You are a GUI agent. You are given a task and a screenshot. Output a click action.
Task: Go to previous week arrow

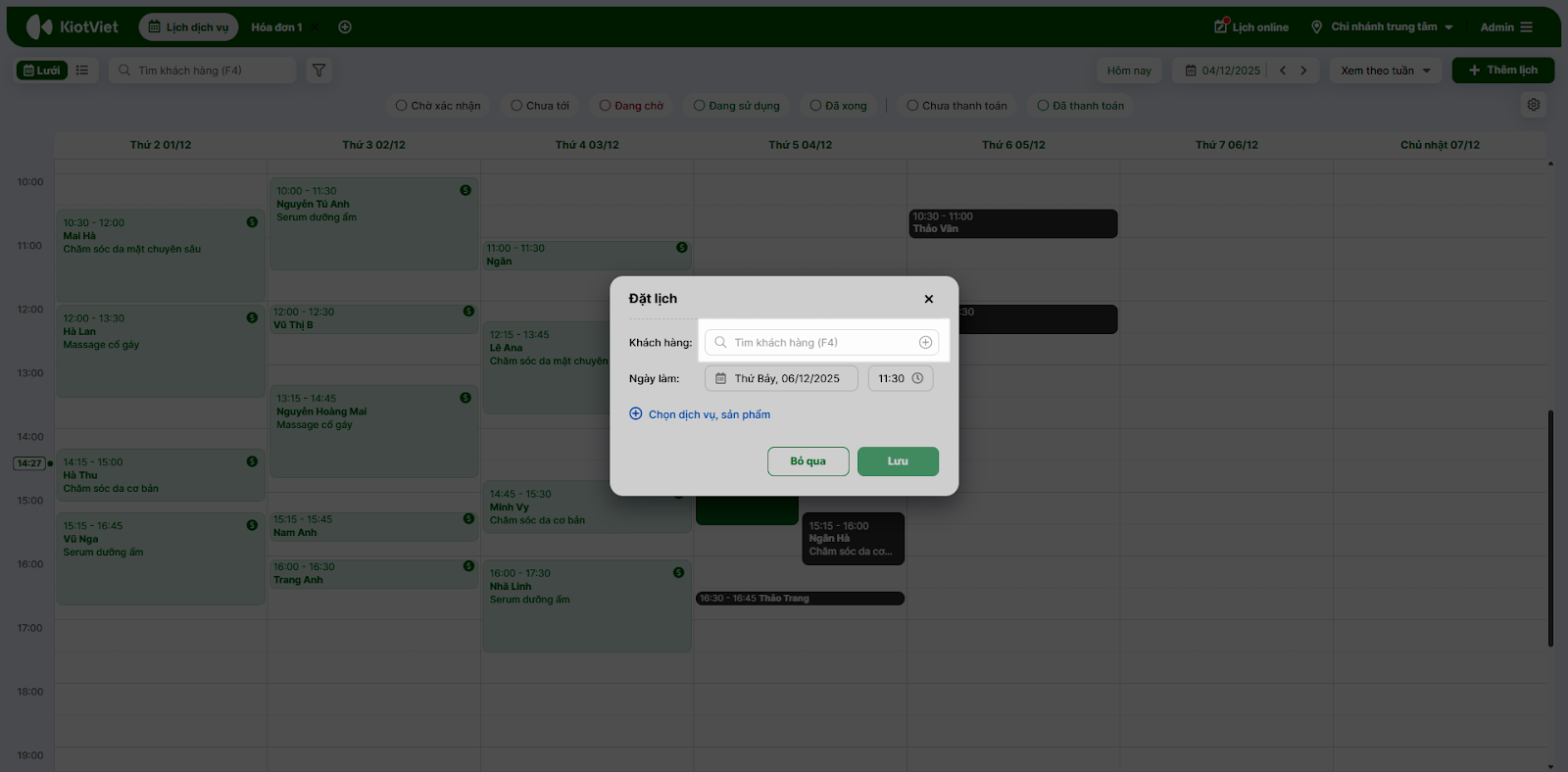point(1283,71)
